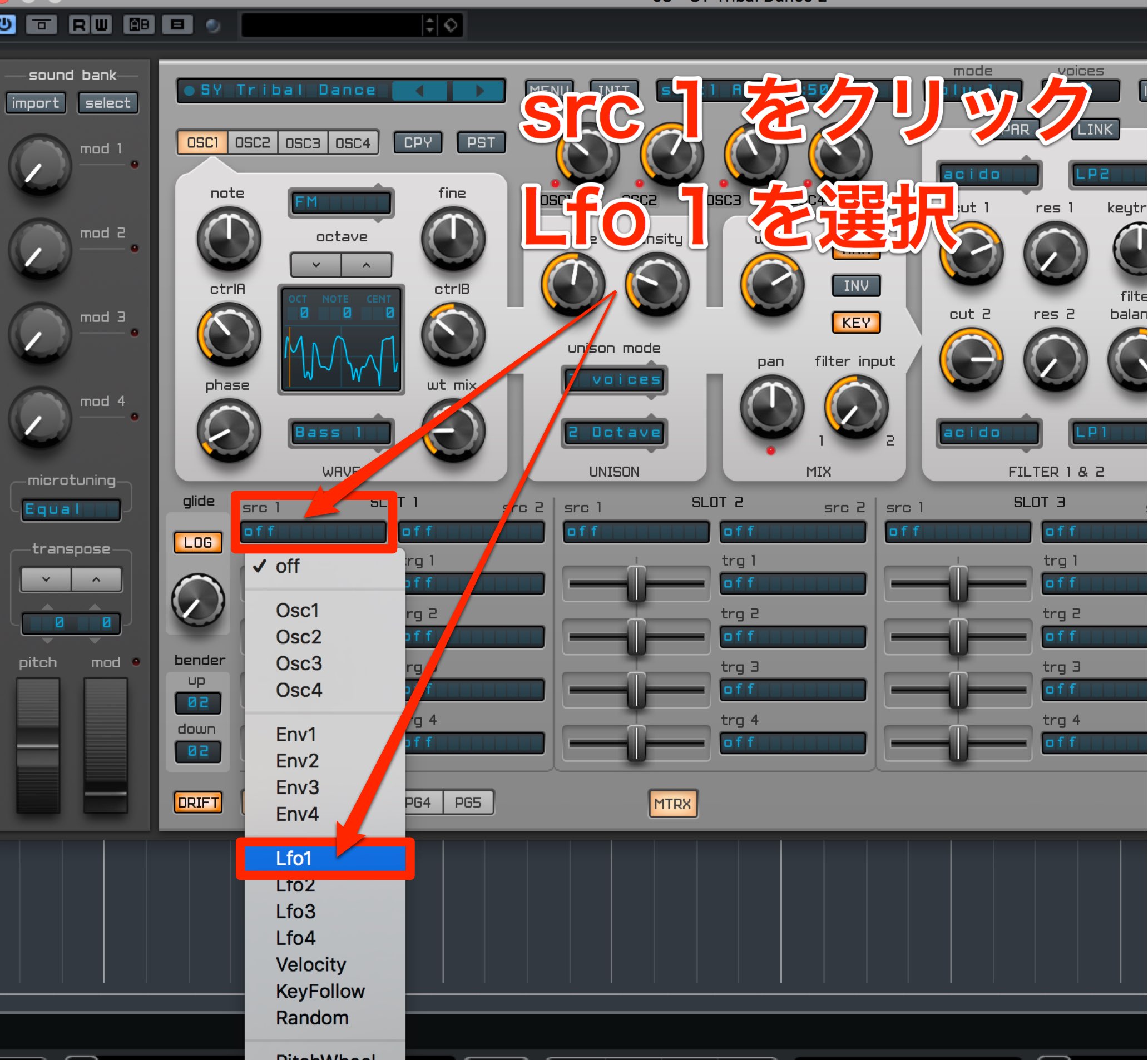Click the PST paste oscillator button
Image resolution: width=1148 pixels, height=1060 pixels.
click(x=481, y=143)
